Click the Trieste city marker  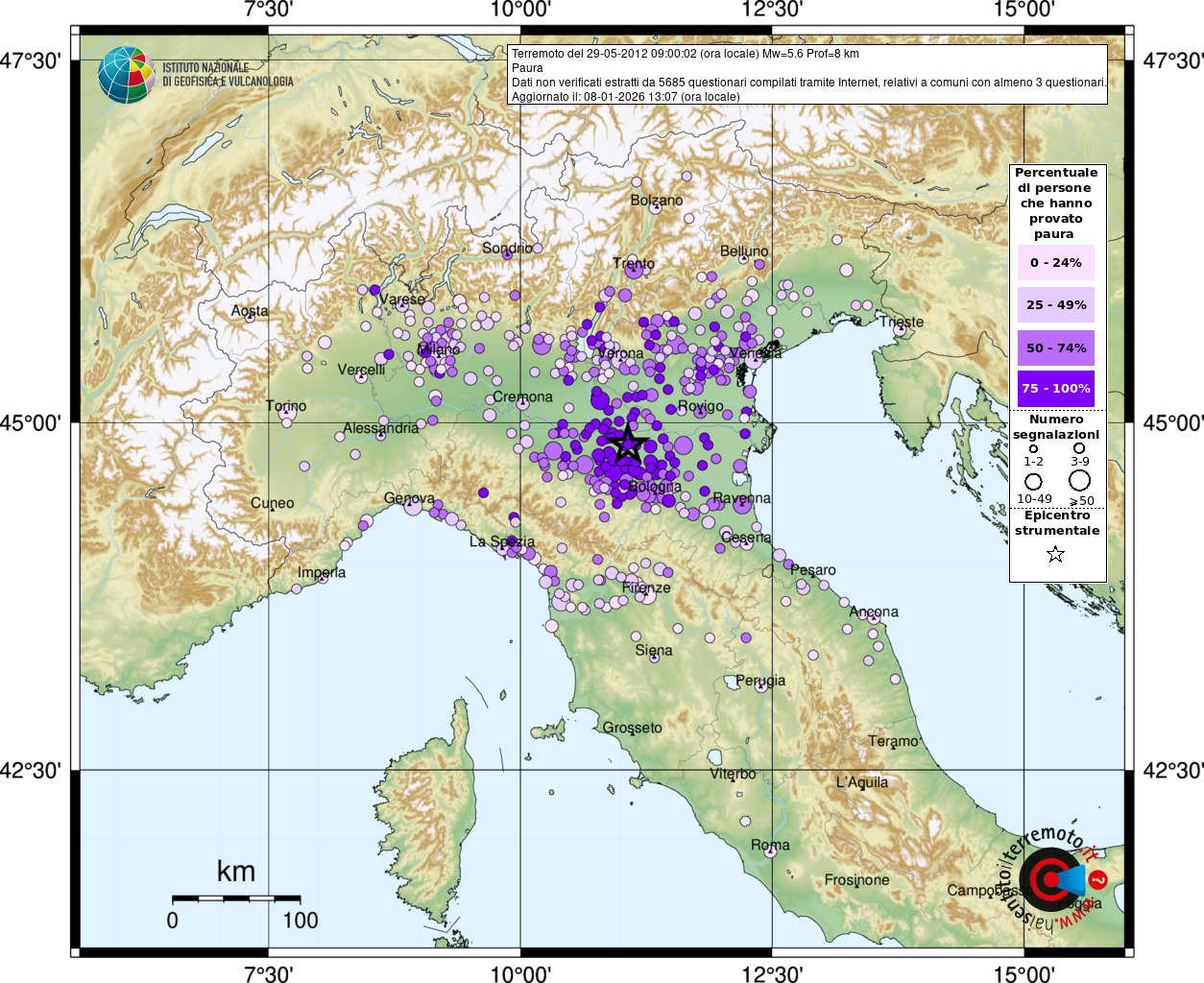(x=900, y=329)
